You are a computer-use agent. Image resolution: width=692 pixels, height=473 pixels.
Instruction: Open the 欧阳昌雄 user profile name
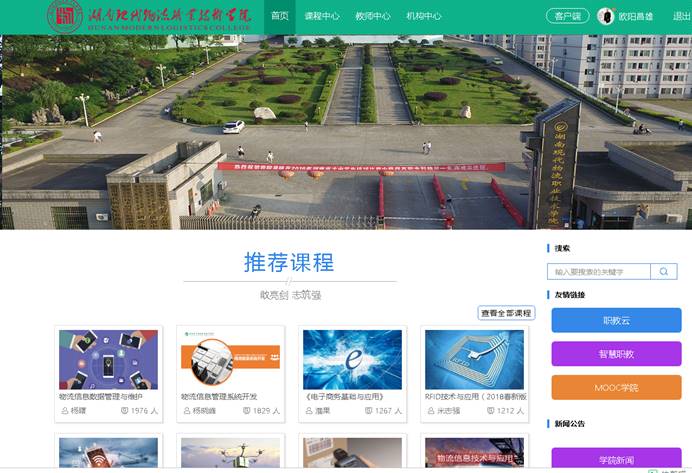pos(636,17)
